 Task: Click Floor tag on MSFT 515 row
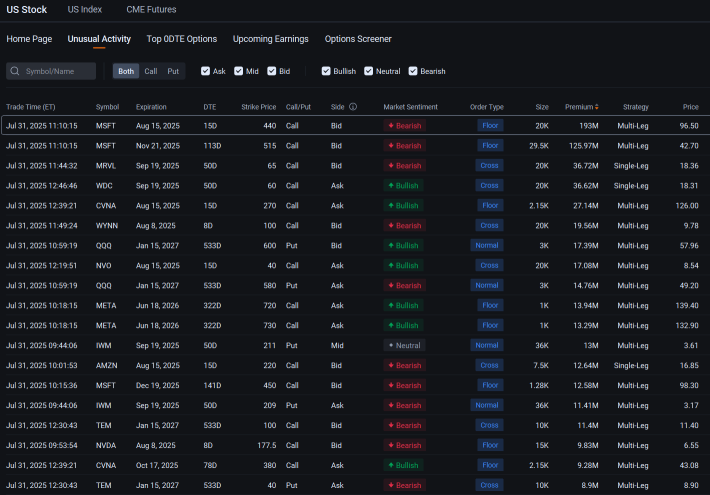(x=490, y=146)
